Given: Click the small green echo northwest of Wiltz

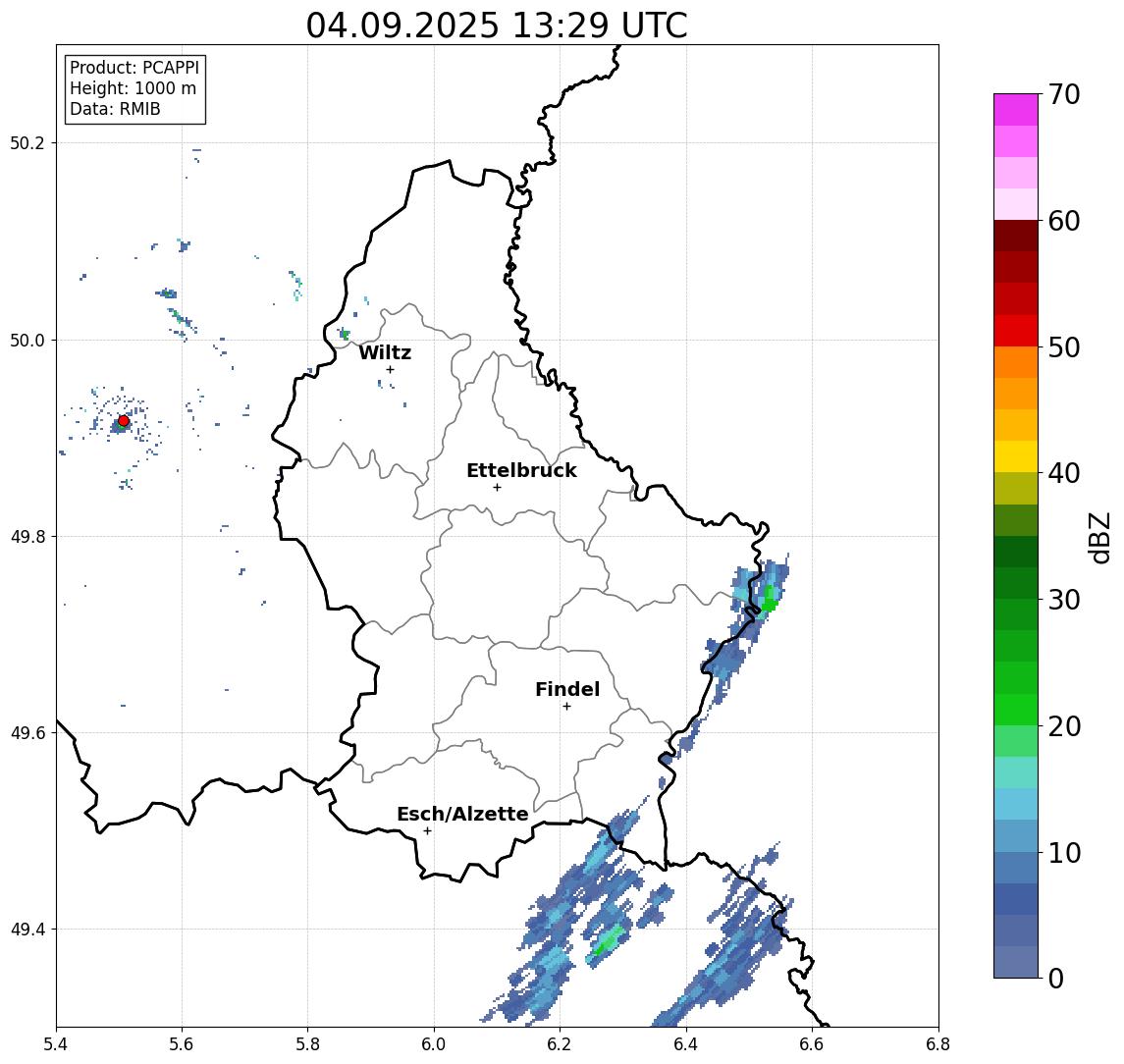Looking at the screenshot, I should 345,334.
